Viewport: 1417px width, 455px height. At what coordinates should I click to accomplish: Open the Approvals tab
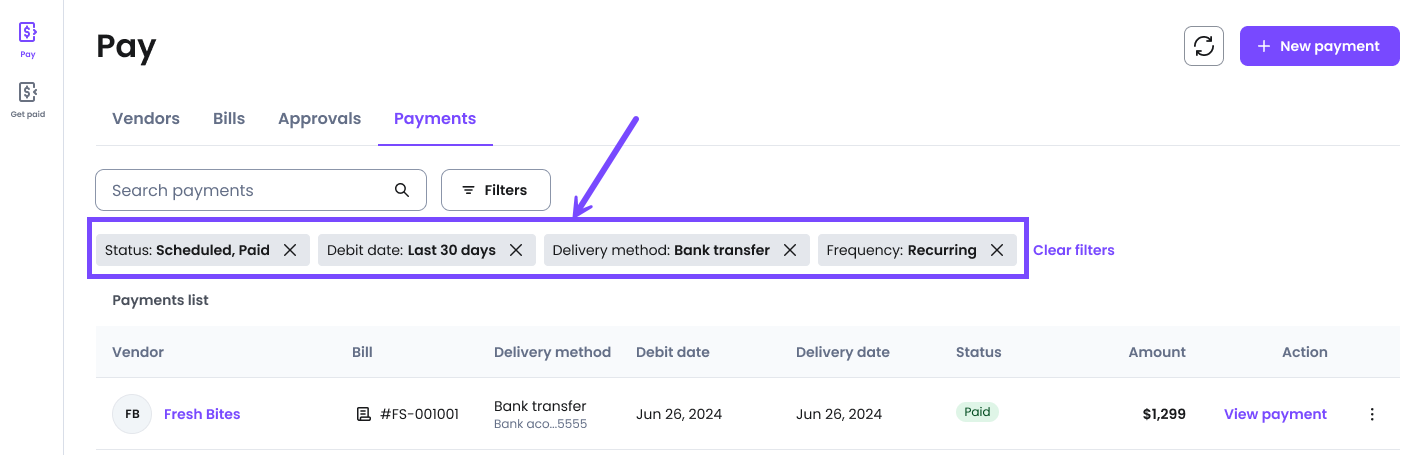(319, 118)
